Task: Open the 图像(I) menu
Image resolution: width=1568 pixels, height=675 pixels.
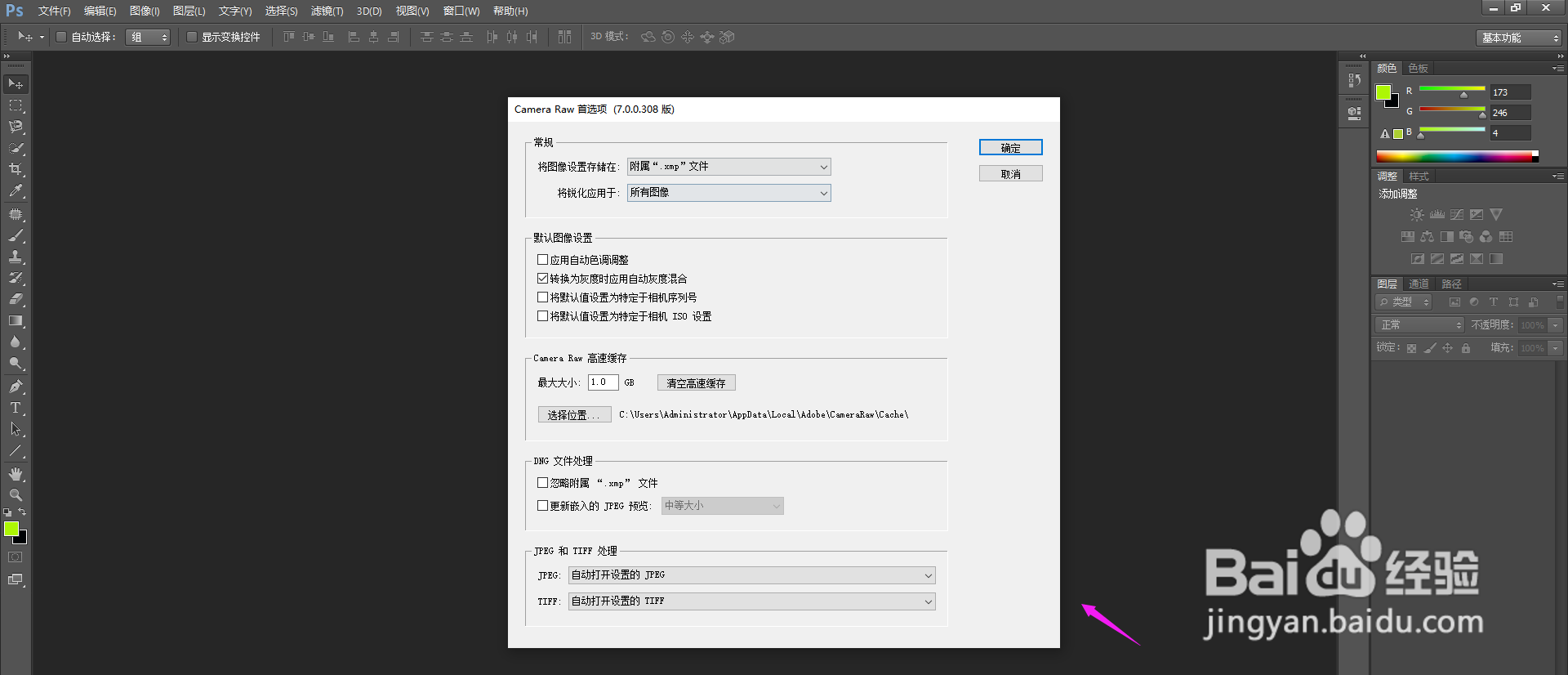Action: (145, 11)
